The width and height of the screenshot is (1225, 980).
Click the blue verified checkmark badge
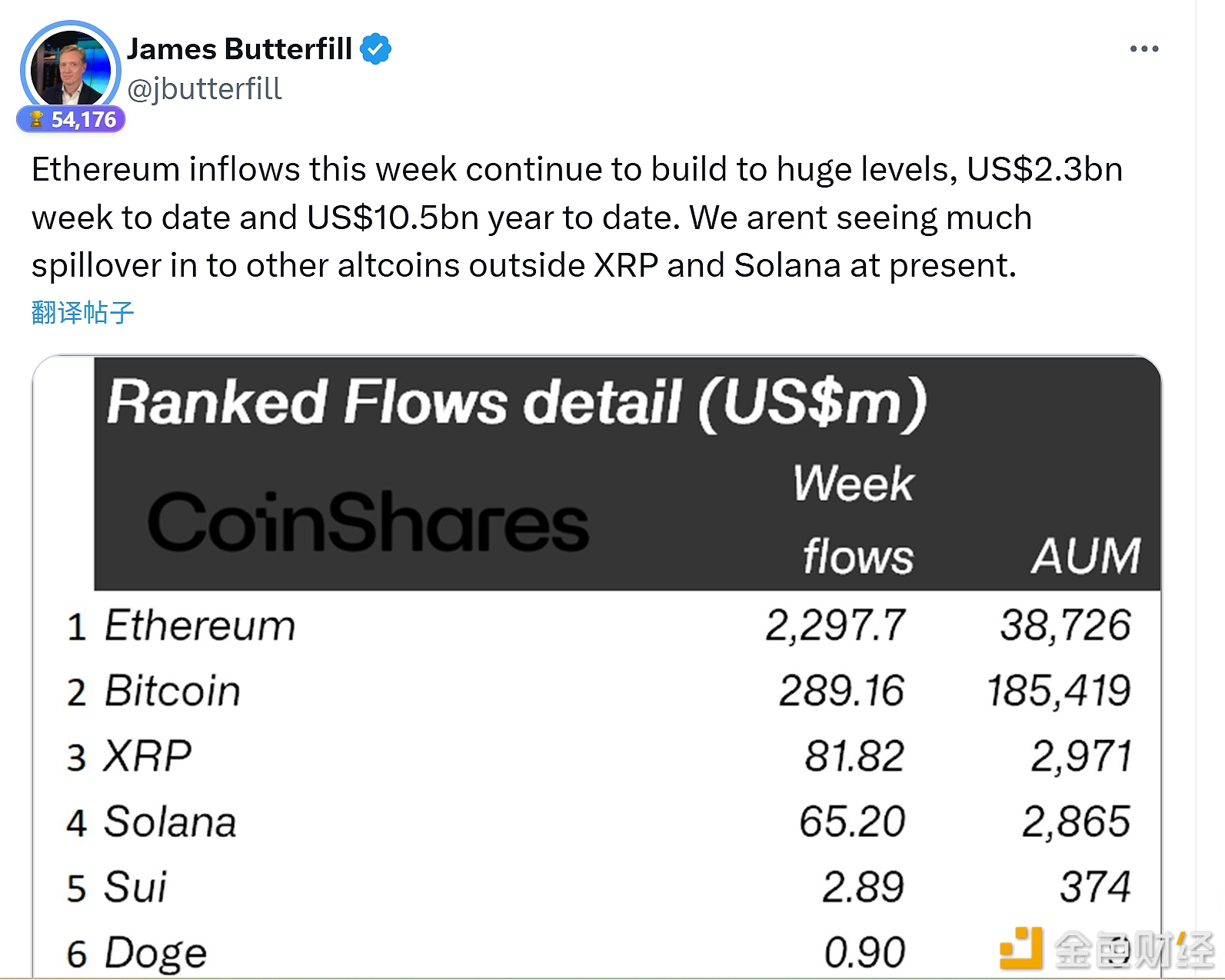[376, 49]
